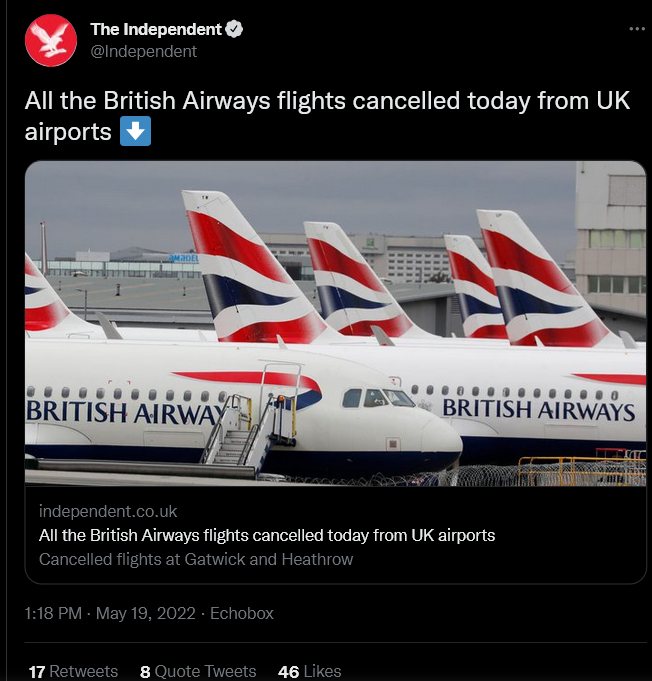Open the article headline in the link card
The height and width of the screenshot is (681, 652).
point(267,535)
